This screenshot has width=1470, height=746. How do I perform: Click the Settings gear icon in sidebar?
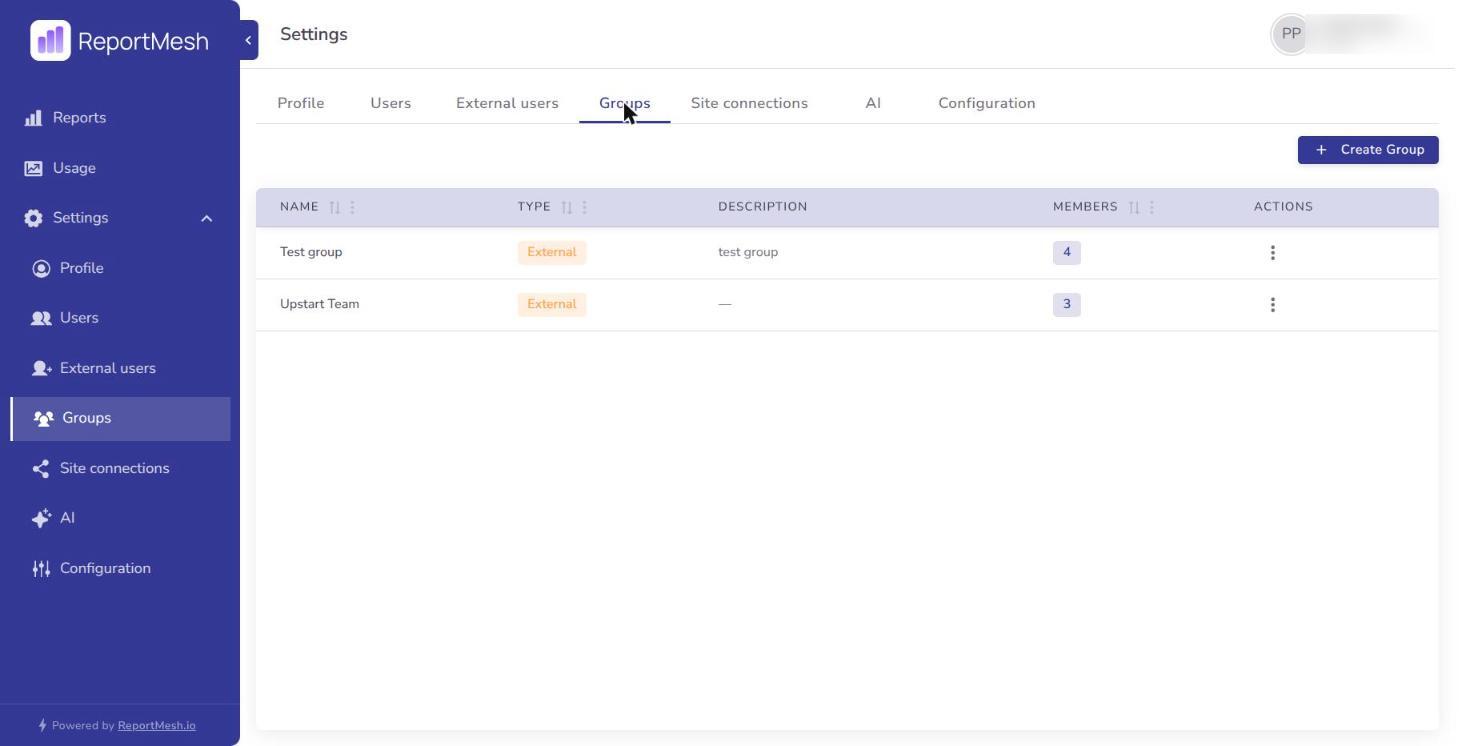(33, 218)
